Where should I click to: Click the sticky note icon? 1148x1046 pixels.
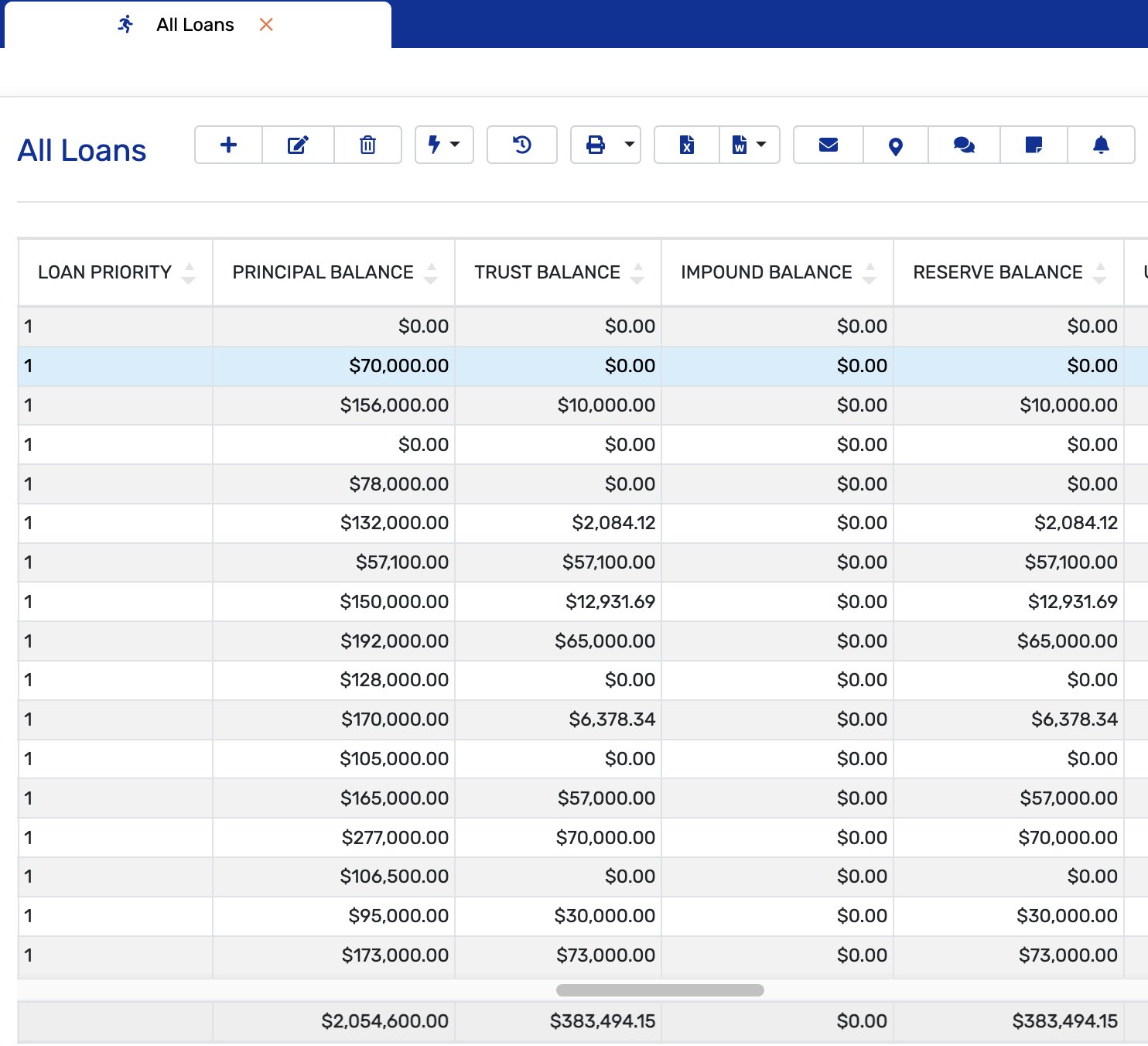[x=1032, y=144]
